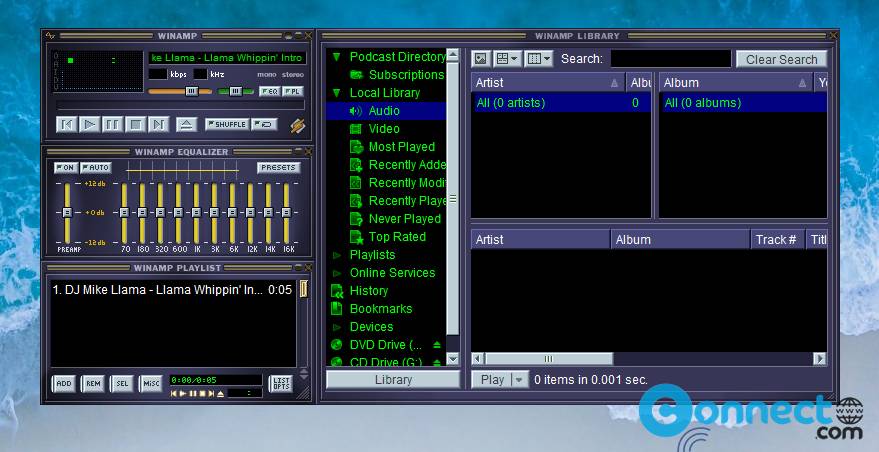Image resolution: width=879 pixels, height=452 pixels.
Task: Focus the library Search field
Action: (670, 59)
